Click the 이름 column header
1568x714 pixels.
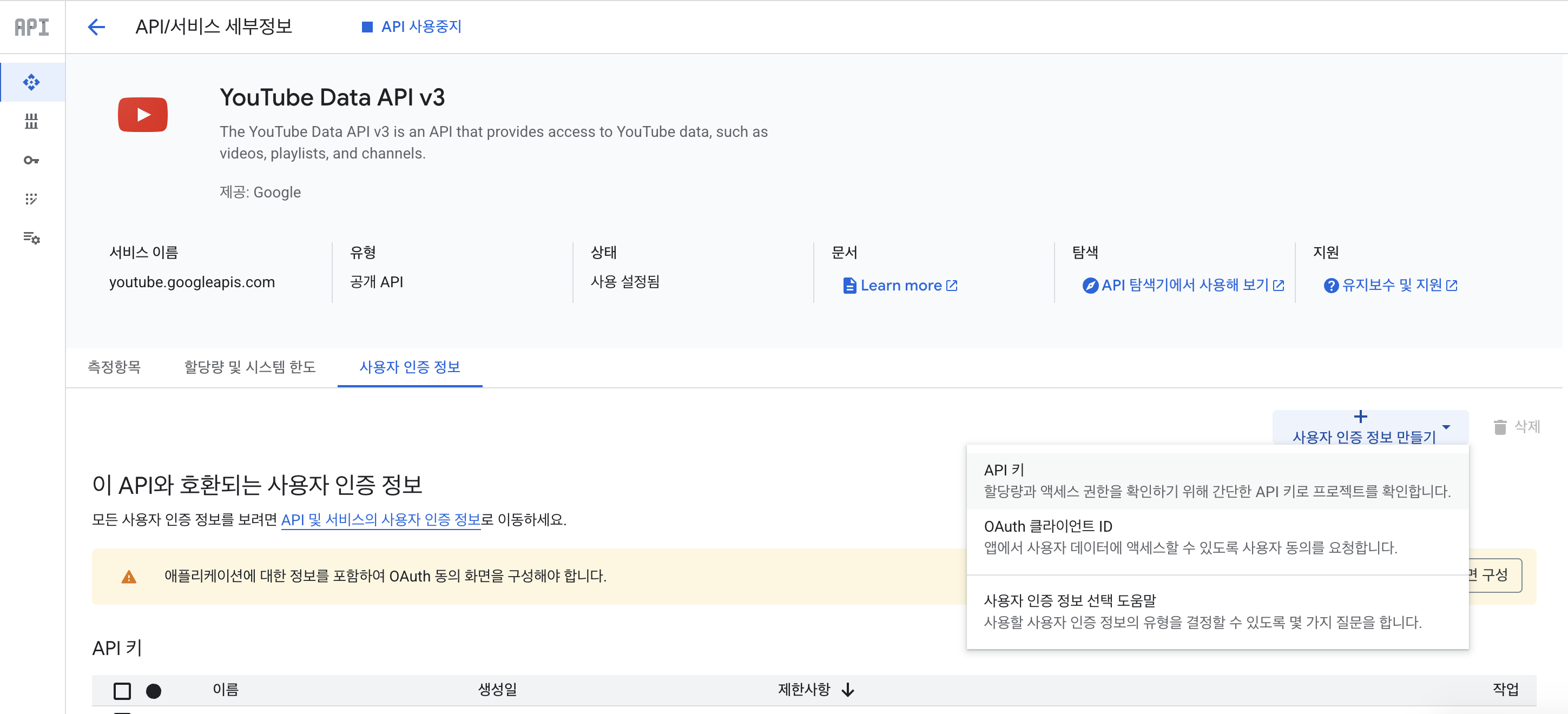click(x=226, y=690)
